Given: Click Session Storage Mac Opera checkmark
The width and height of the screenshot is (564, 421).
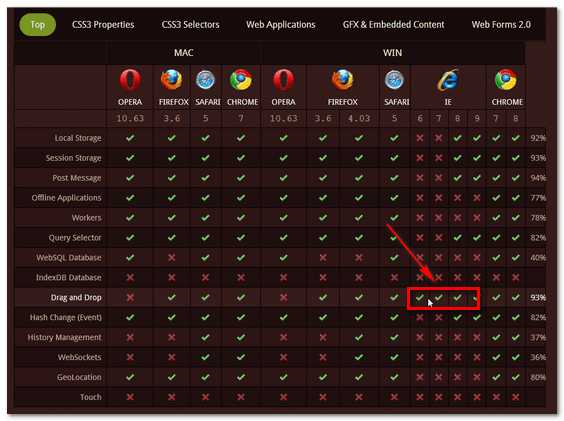Looking at the screenshot, I should (x=130, y=158).
